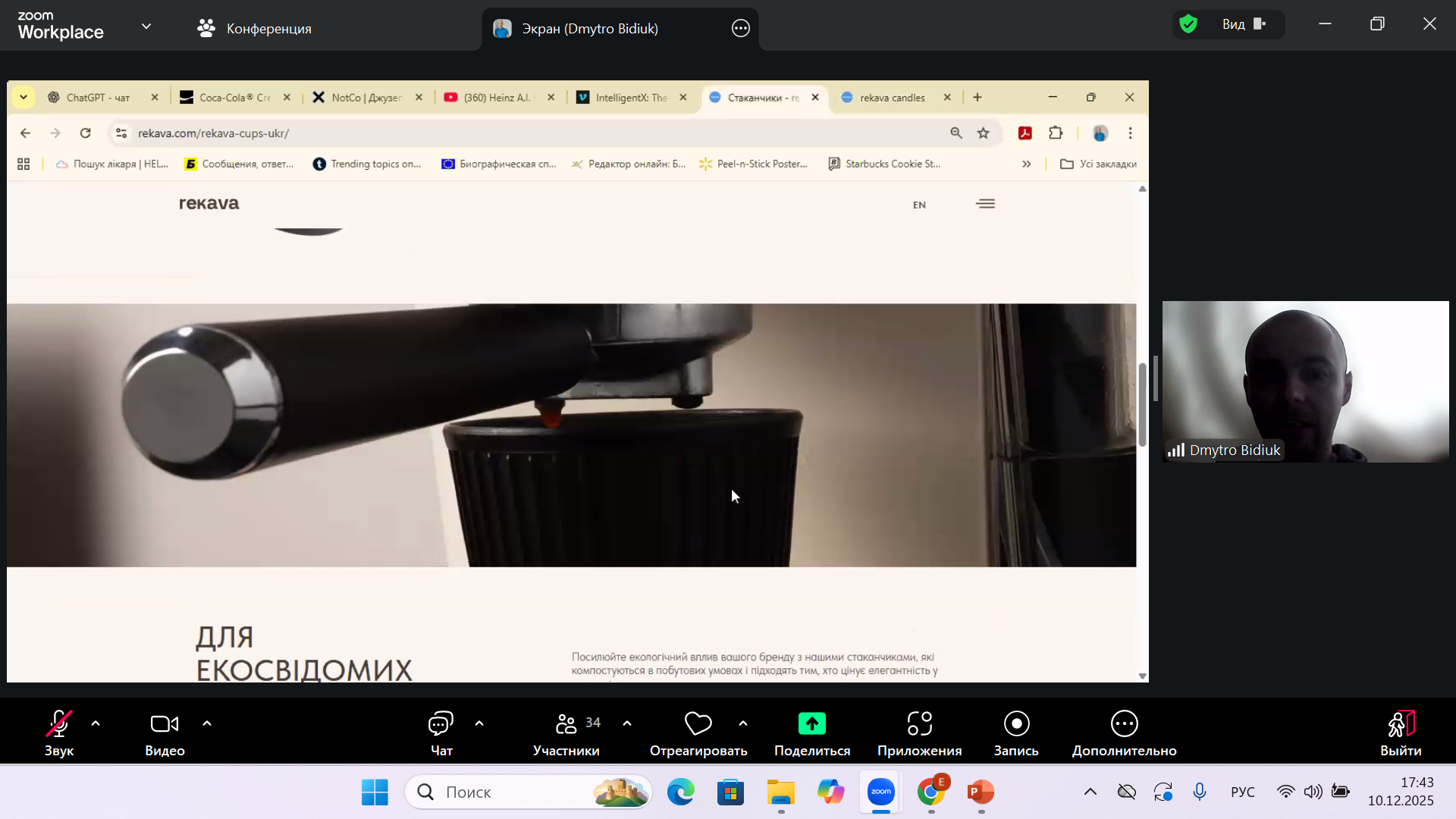This screenshot has width=1456, height=819.
Task: Click the green Share screen icon
Action: [x=811, y=724]
